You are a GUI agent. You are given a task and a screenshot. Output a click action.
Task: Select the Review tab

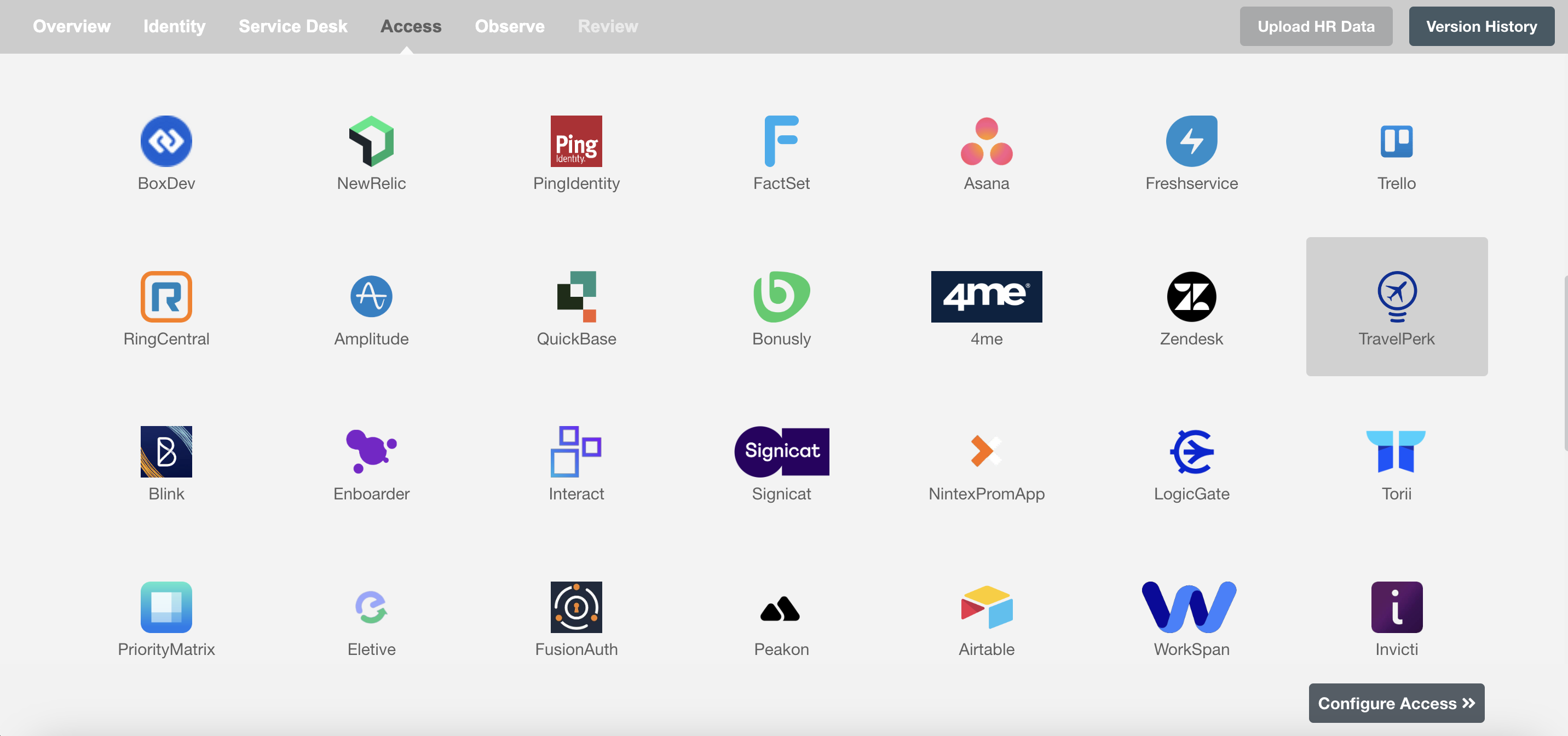[x=608, y=25]
